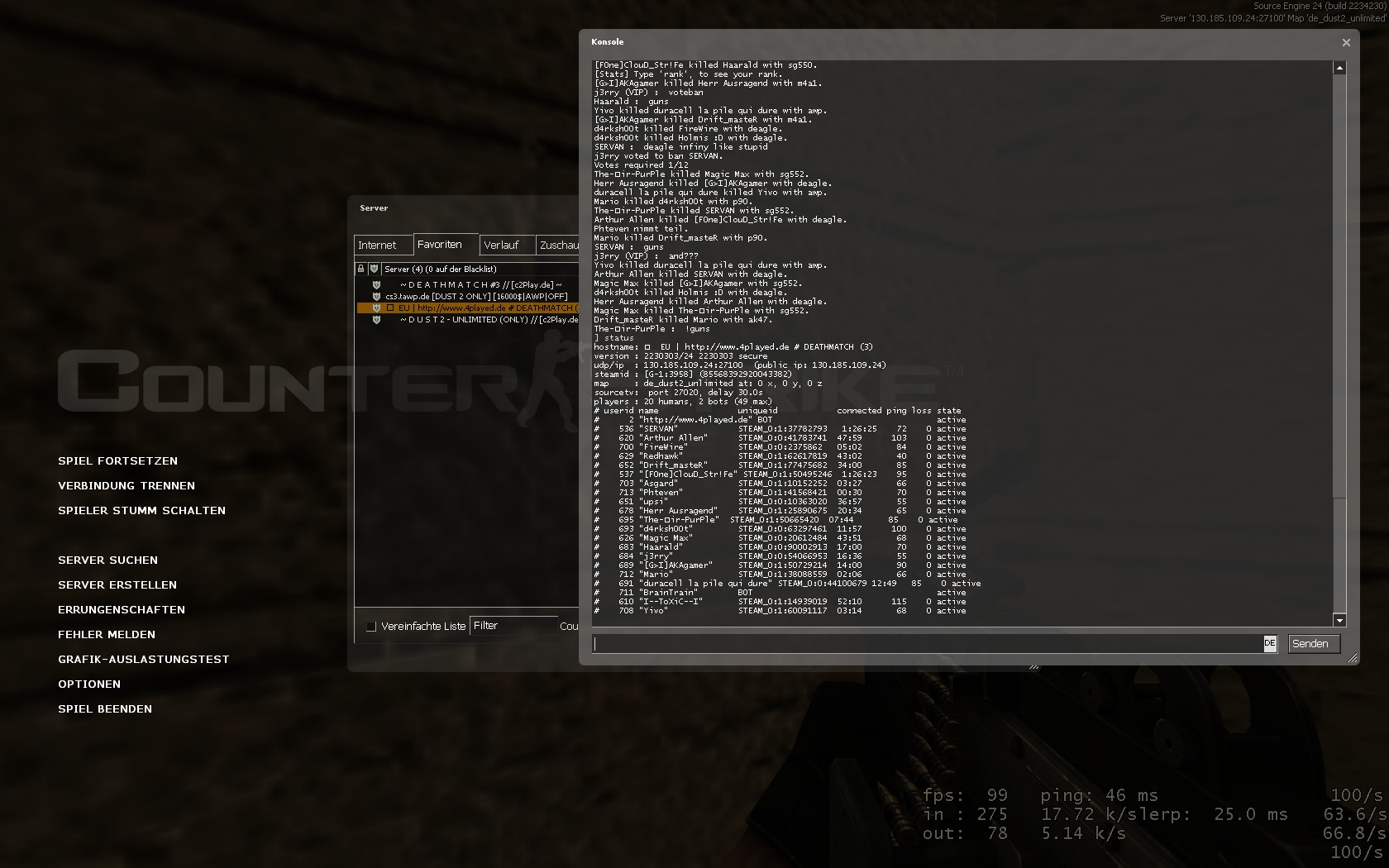The image size is (1389, 868).
Task: Click the console line for "BrainTrain" BOT
Action: pos(780,593)
